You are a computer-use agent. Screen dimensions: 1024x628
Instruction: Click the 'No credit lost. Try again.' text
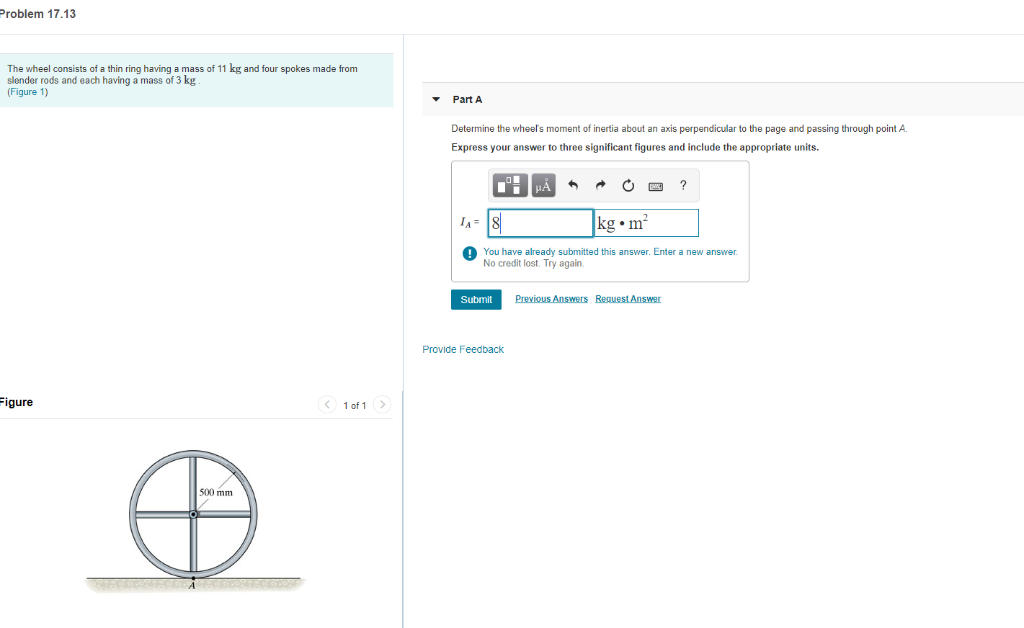[534, 263]
